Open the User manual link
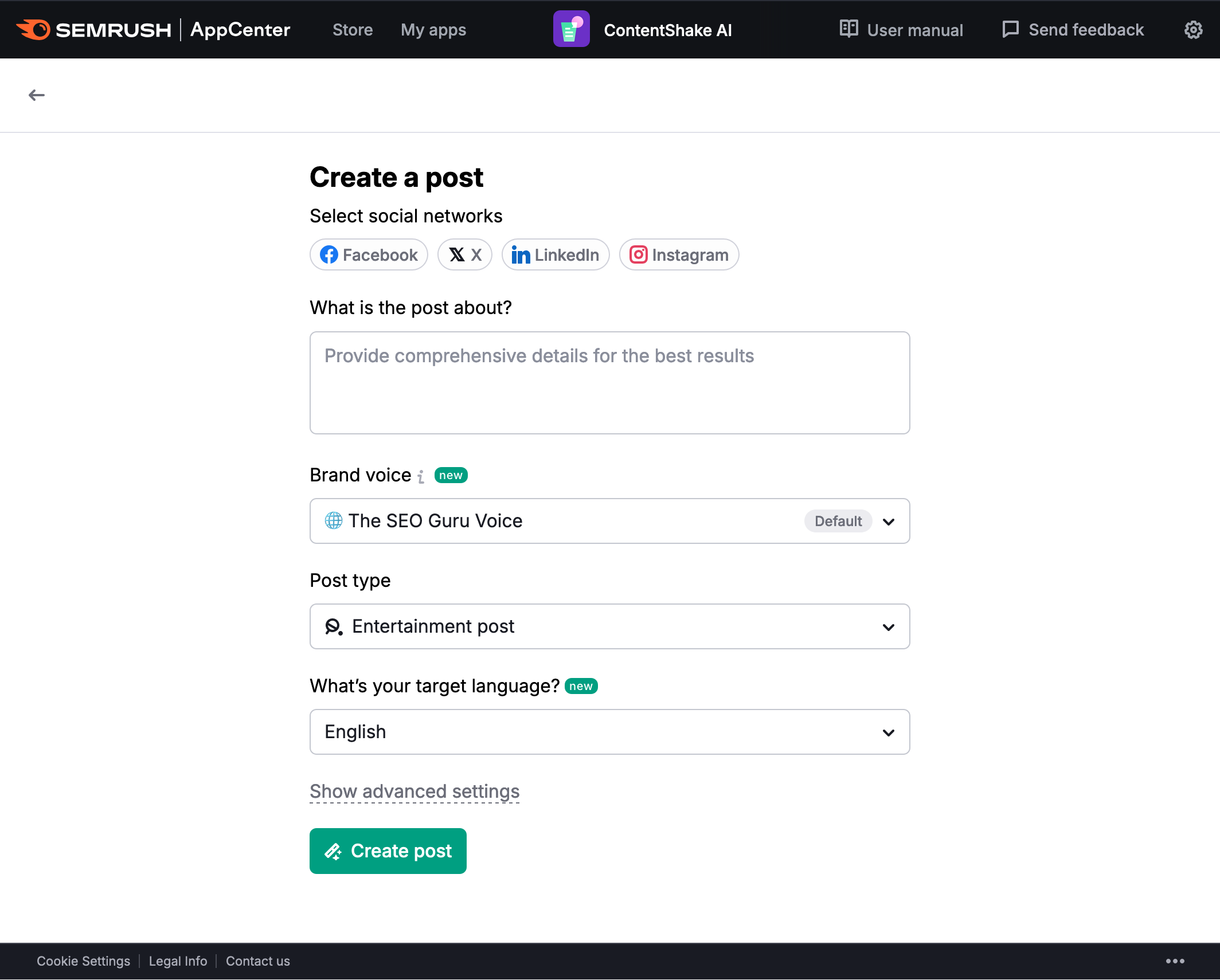 [x=915, y=30]
